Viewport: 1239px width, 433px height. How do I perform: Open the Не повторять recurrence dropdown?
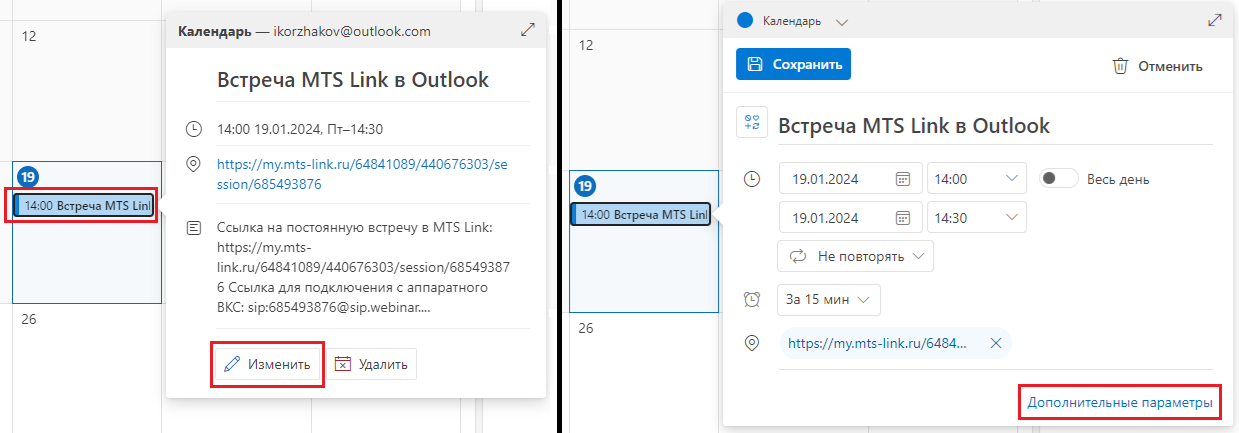point(855,256)
